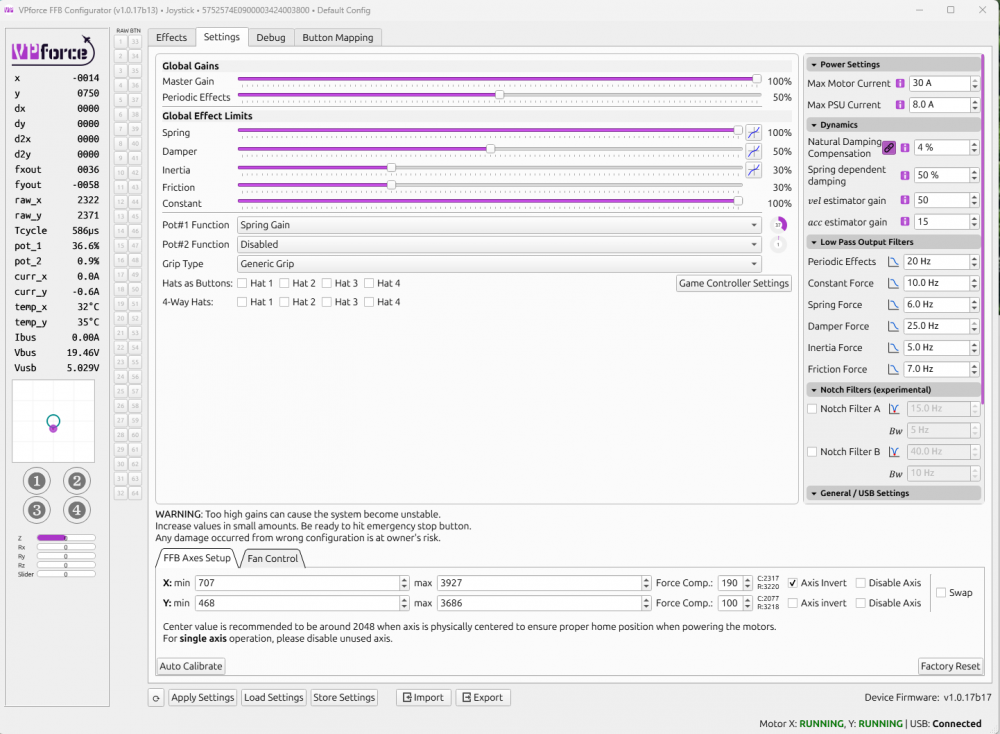This screenshot has height=734, width=1000.
Task: Open the Fan Control tab
Action: [x=273, y=558]
